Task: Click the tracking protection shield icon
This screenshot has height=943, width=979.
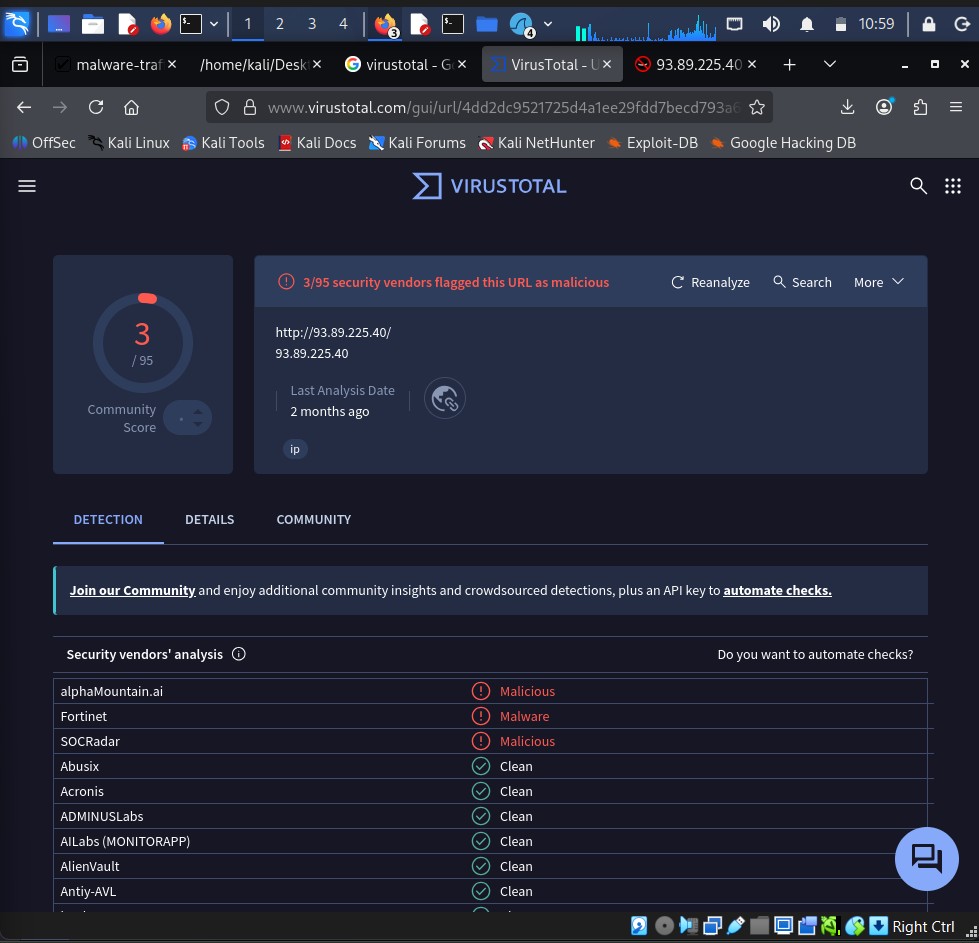Action: (222, 107)
